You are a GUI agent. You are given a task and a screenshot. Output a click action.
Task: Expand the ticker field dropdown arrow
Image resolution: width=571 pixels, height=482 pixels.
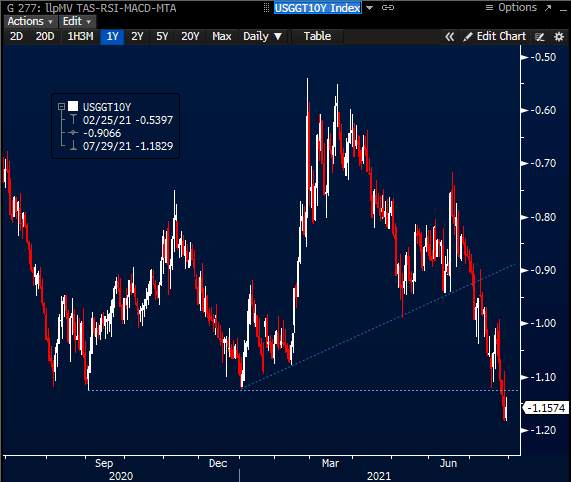click(369, 8)
